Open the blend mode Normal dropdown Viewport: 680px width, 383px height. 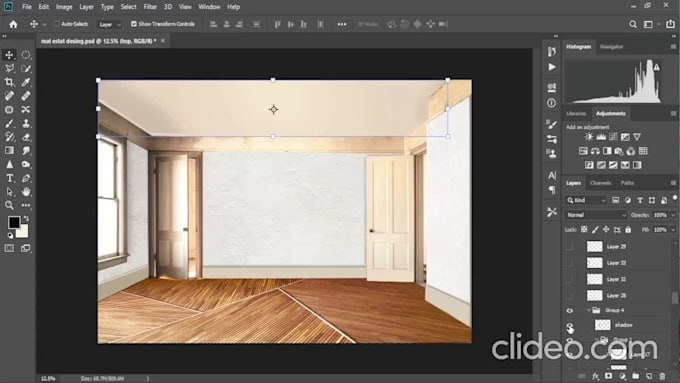pos(596,215)
